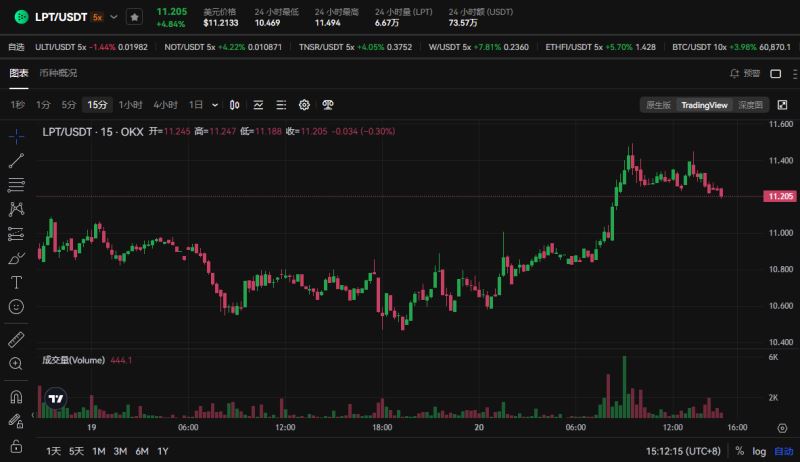Toggle percent scale on price axis
The image size is (800, 462).
[x=739, y=452]
